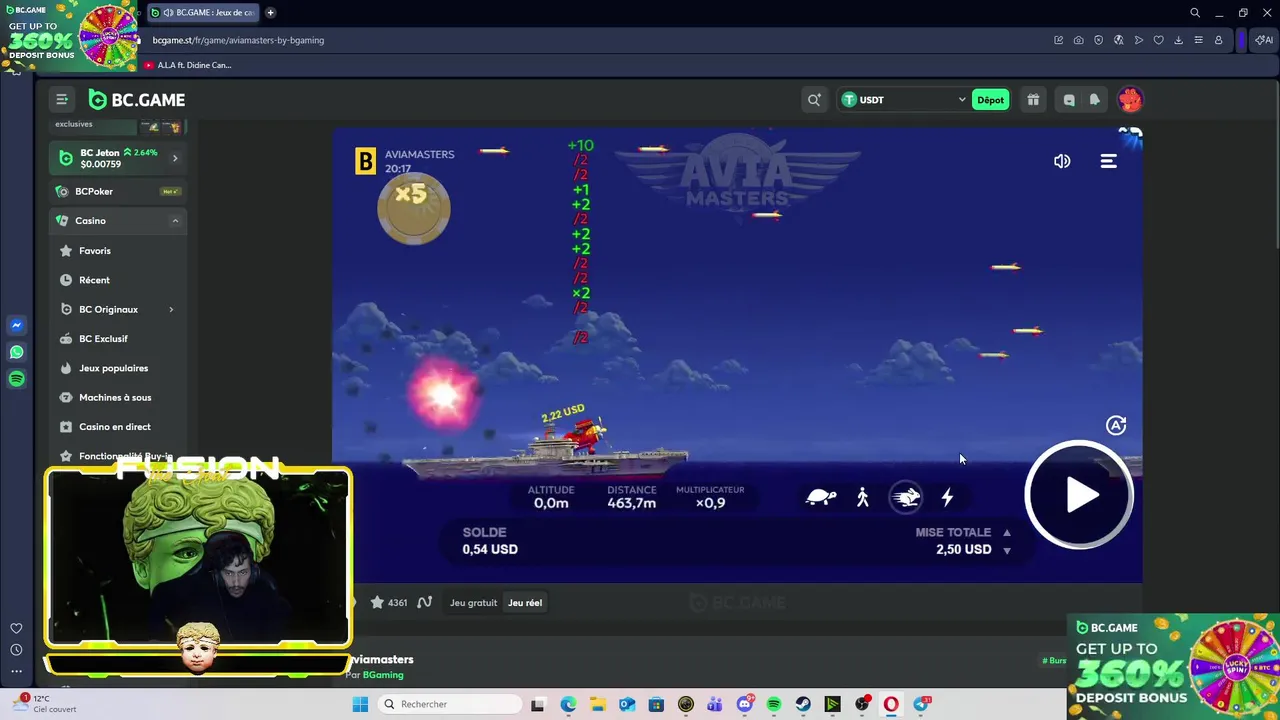Open the user profile avatar
The image size is (1280, 720).
(1130, 100)
